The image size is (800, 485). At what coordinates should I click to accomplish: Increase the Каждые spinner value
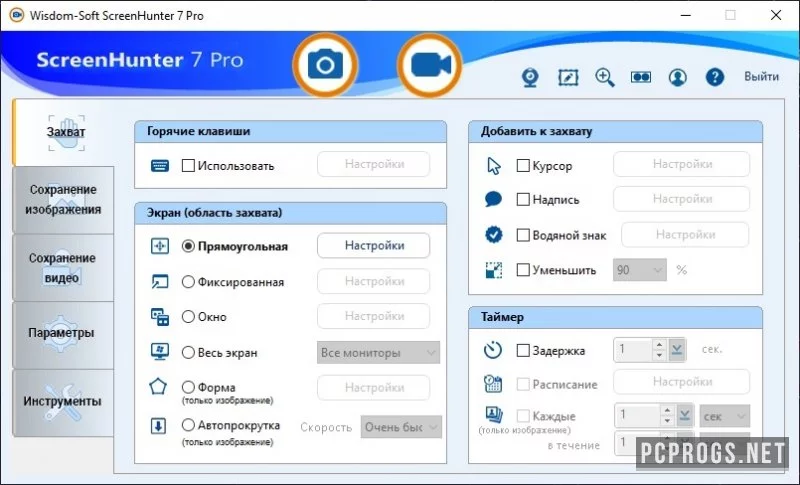(667, 411)
